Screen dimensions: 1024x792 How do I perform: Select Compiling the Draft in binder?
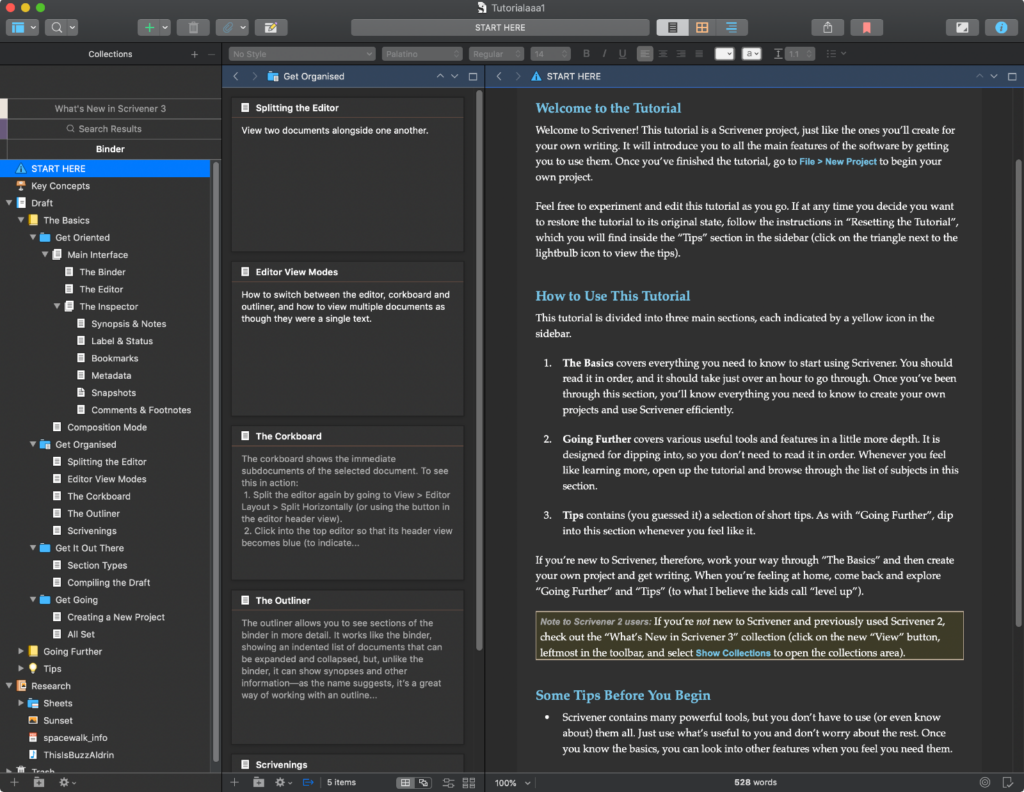pyautogui.click(x=106, y=582)
